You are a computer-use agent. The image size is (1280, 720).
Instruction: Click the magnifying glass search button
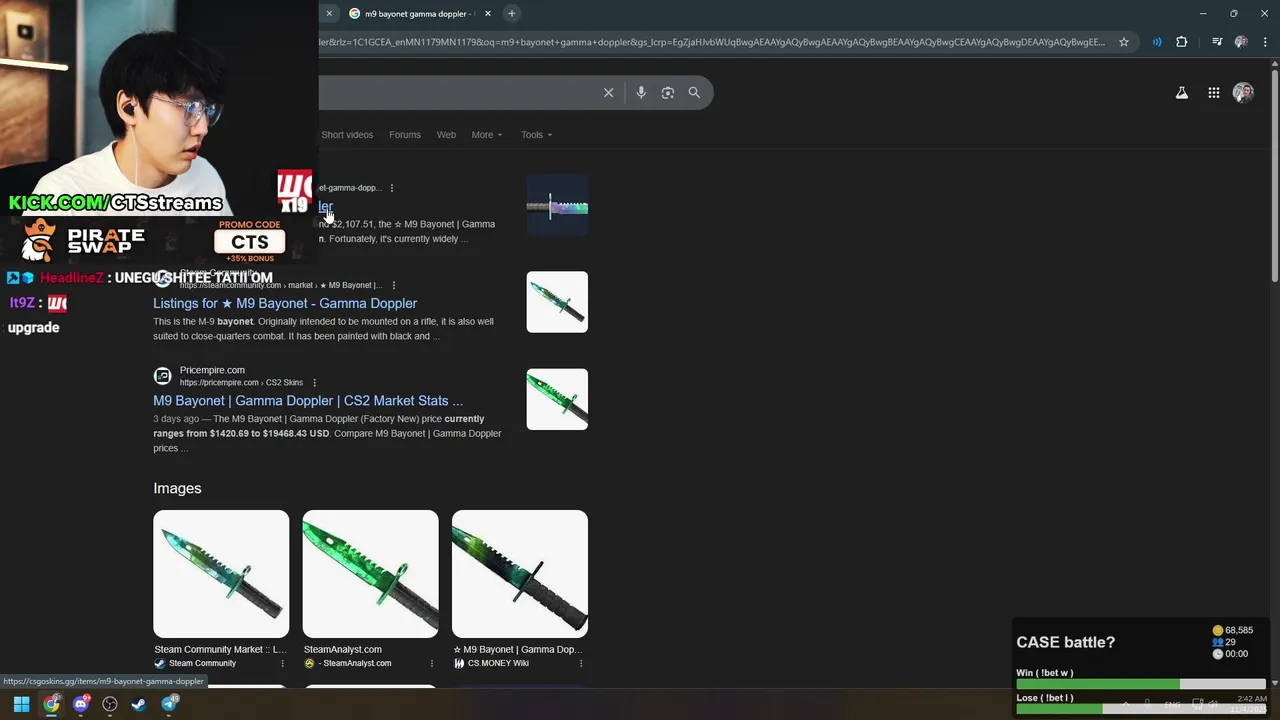(x=694, y=92)
